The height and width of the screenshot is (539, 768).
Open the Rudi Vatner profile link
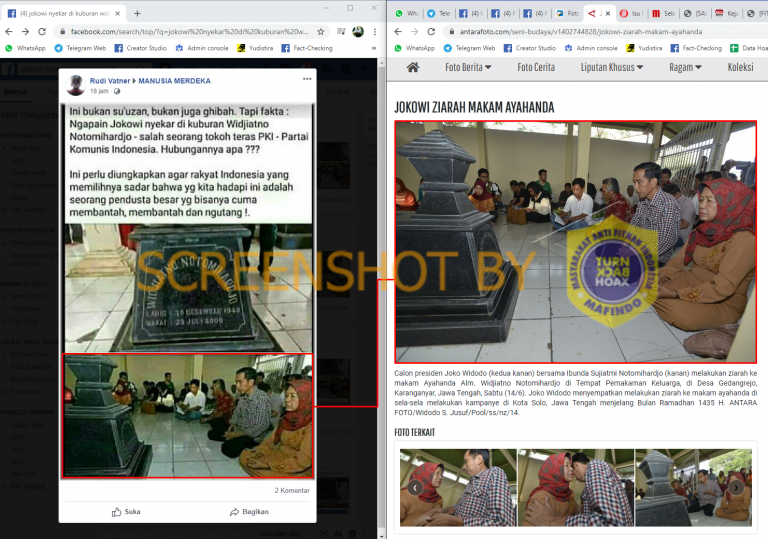(110, 81)
